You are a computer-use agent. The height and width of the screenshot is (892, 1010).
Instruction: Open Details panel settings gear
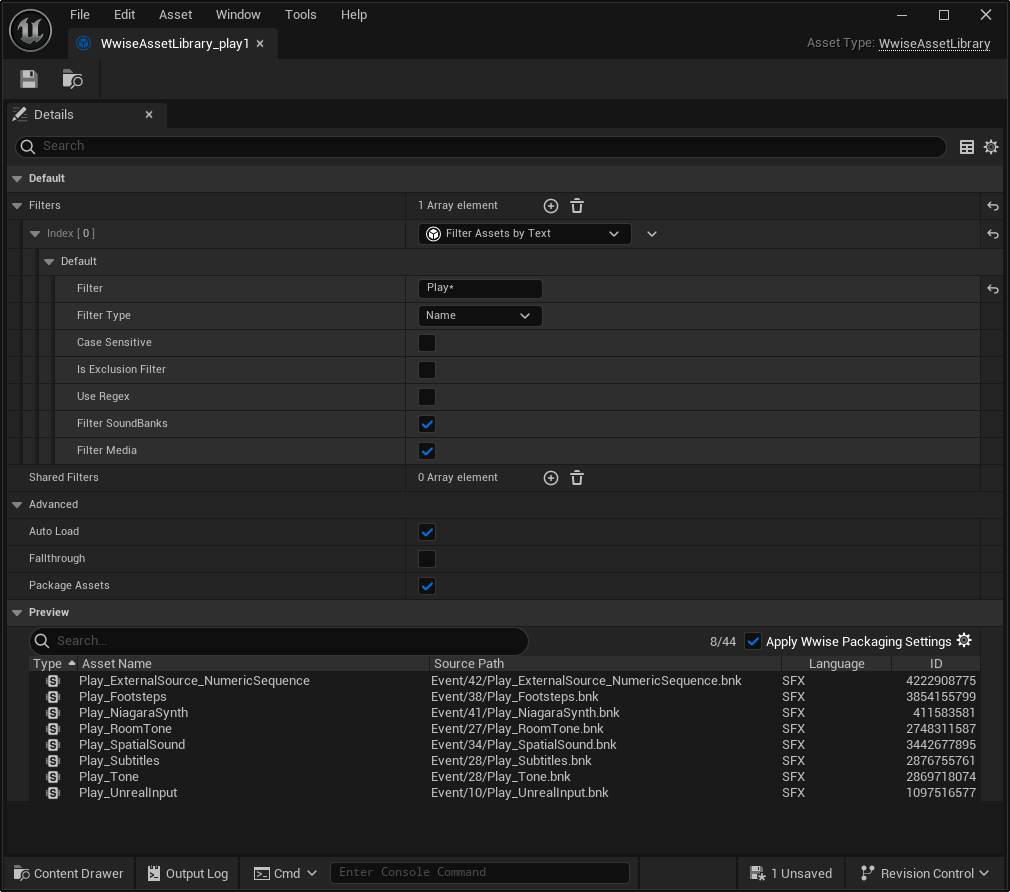pyautogui.click(x=991, y=147)
